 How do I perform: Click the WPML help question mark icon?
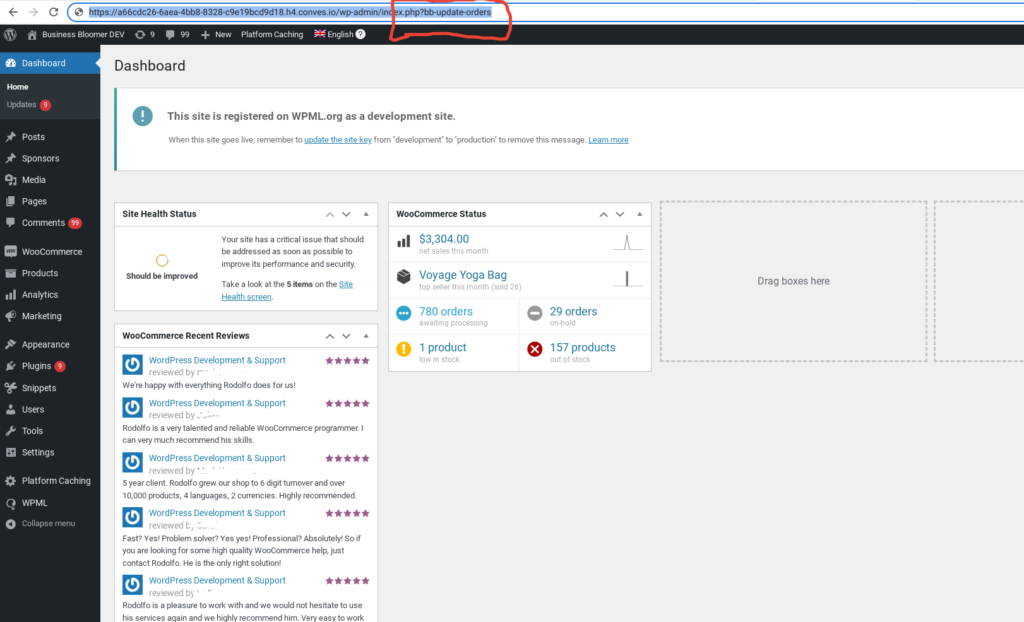(360, 34)
